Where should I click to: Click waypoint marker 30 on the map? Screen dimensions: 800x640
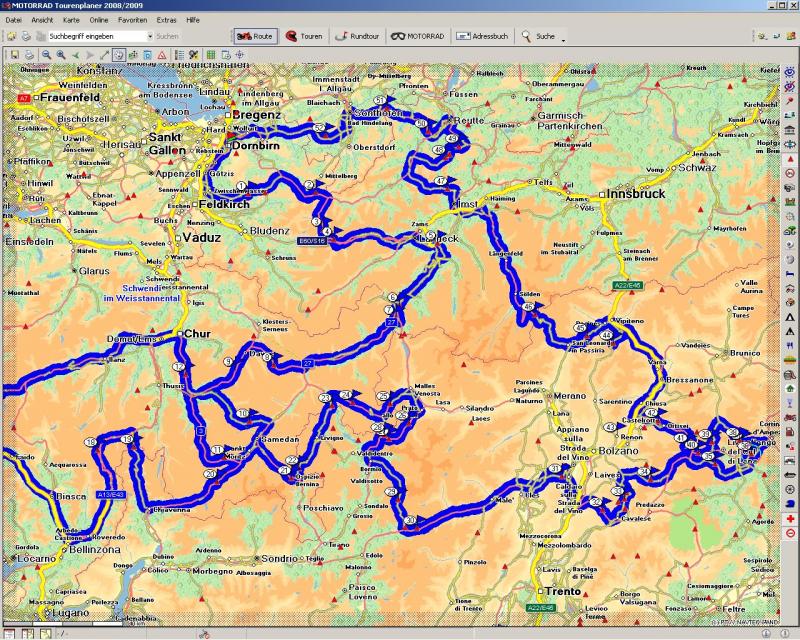point(410,521)
